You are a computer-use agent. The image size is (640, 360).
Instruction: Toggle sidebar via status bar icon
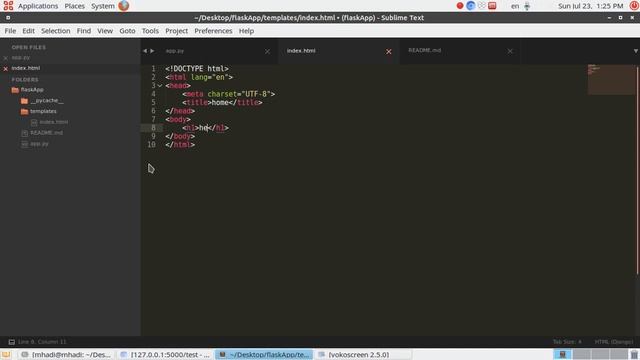coord(11,342)
